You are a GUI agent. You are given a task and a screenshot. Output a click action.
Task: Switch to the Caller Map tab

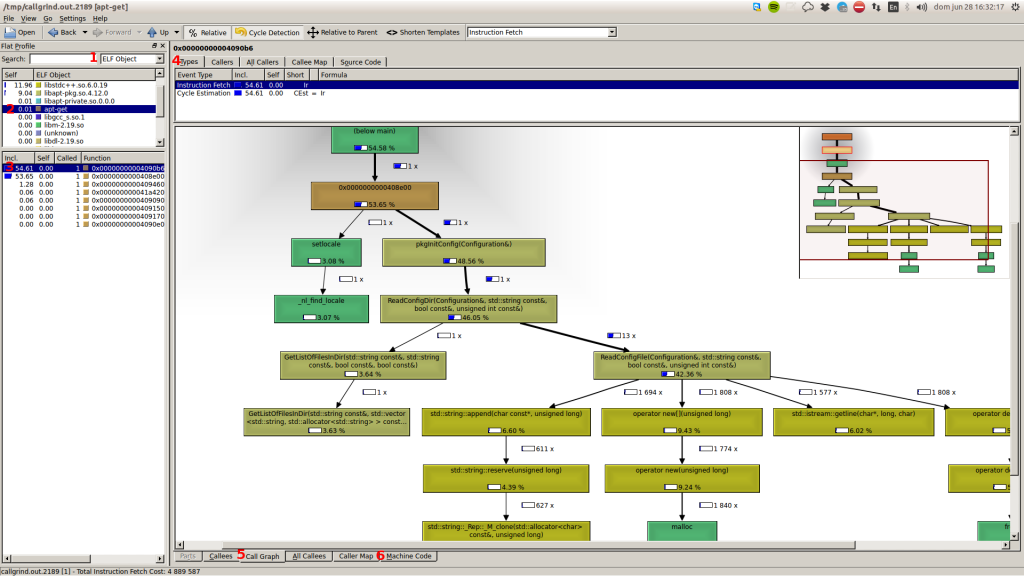[x=356, y=556]
